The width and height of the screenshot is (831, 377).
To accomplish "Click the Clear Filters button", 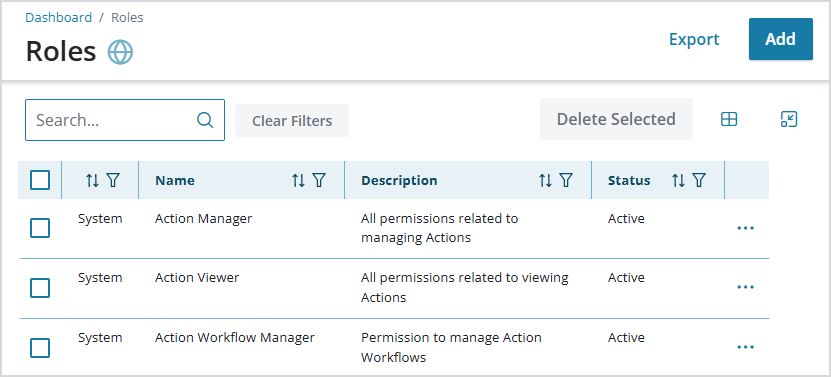I will 292,120.
